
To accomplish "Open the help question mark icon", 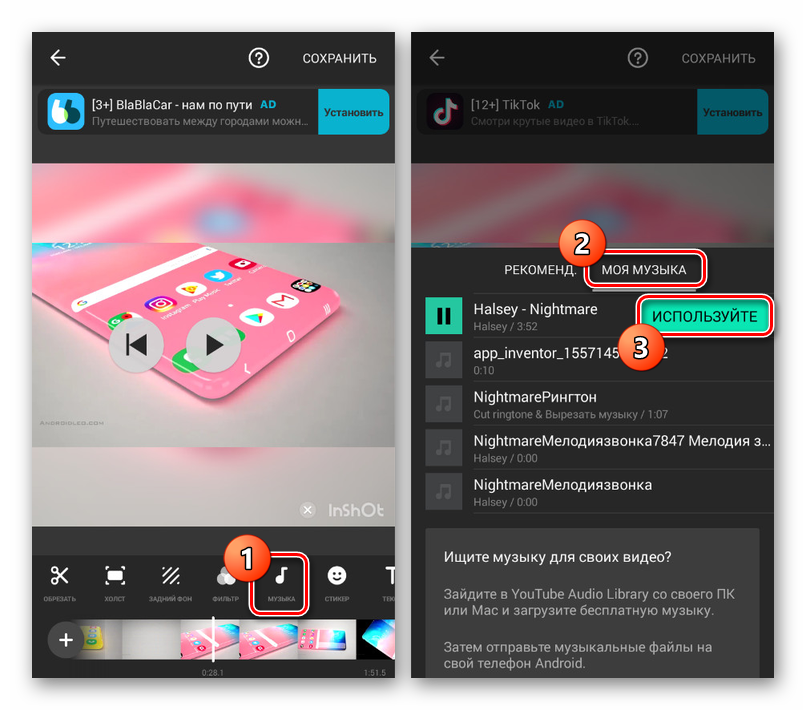I will 258,58.
